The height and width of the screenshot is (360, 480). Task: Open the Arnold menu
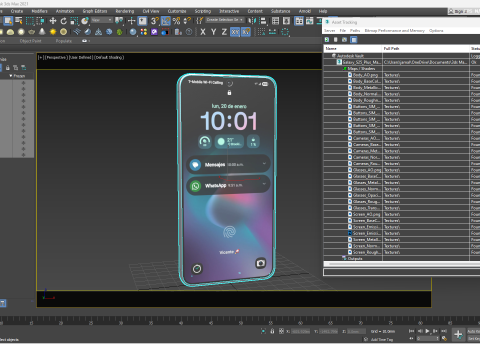tap(305, 11)
